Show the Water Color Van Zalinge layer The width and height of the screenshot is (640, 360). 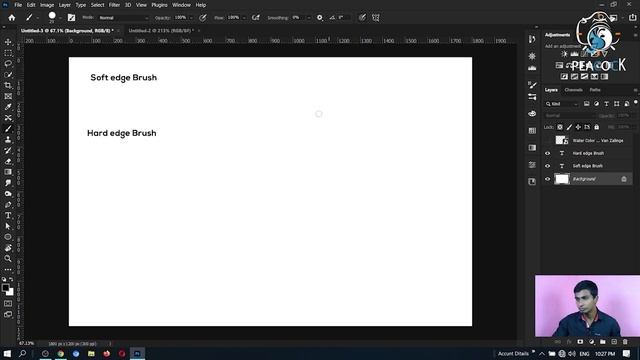(x=547, y=140)
